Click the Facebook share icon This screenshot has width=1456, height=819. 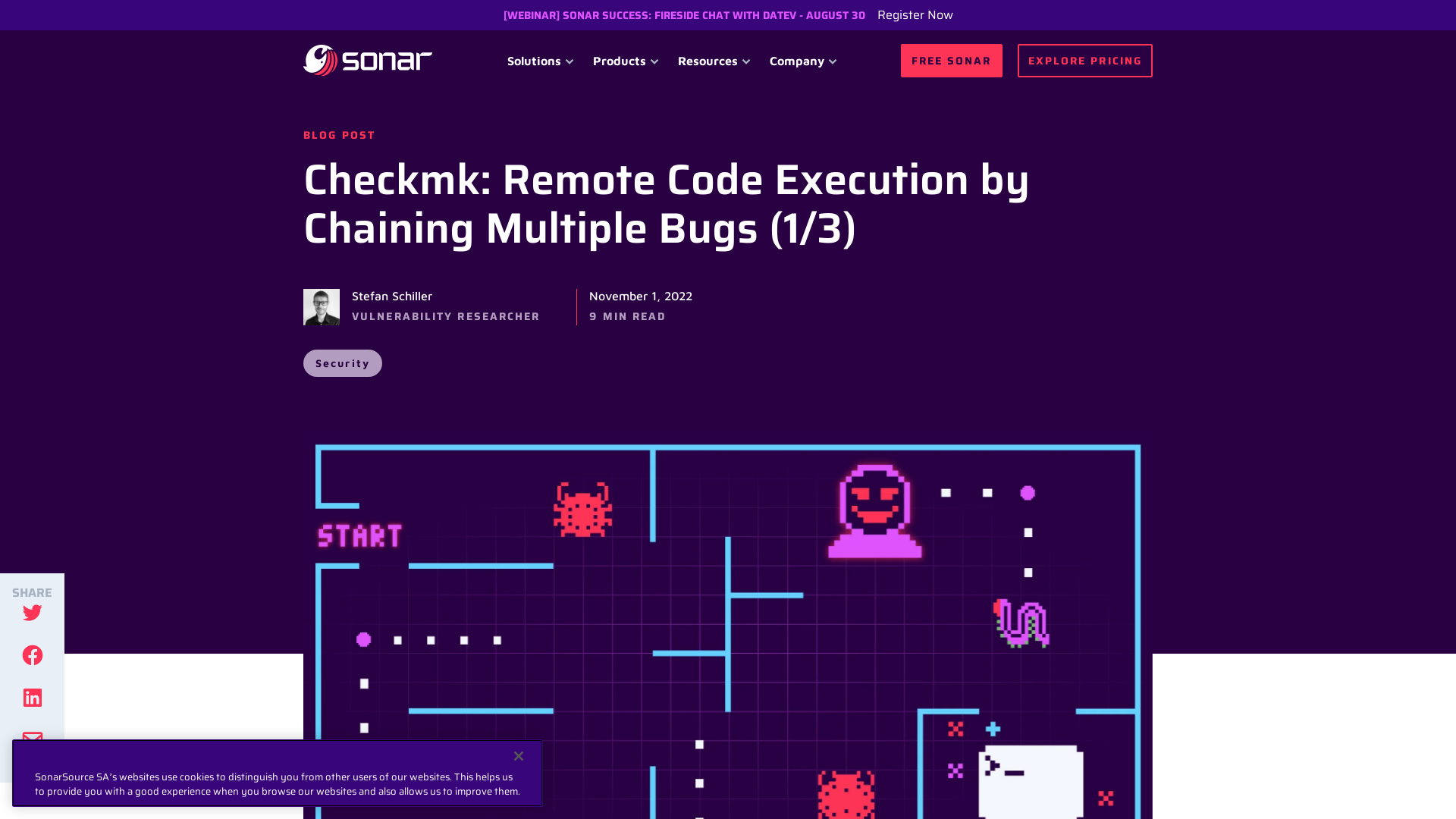[x=32, y=655]
